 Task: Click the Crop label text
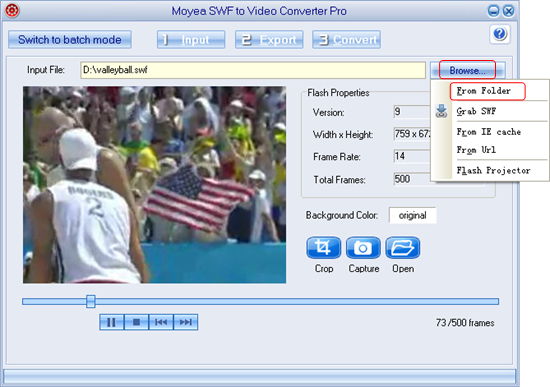324,268
